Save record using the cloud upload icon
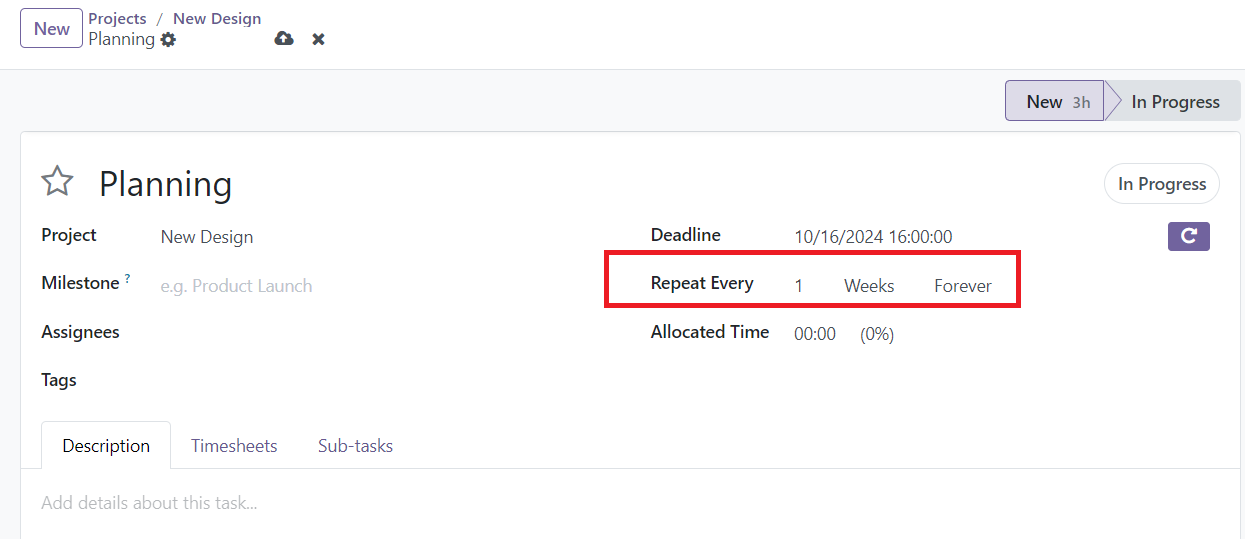This screenshot has width=1245, height=539. [x=284, y=39]
